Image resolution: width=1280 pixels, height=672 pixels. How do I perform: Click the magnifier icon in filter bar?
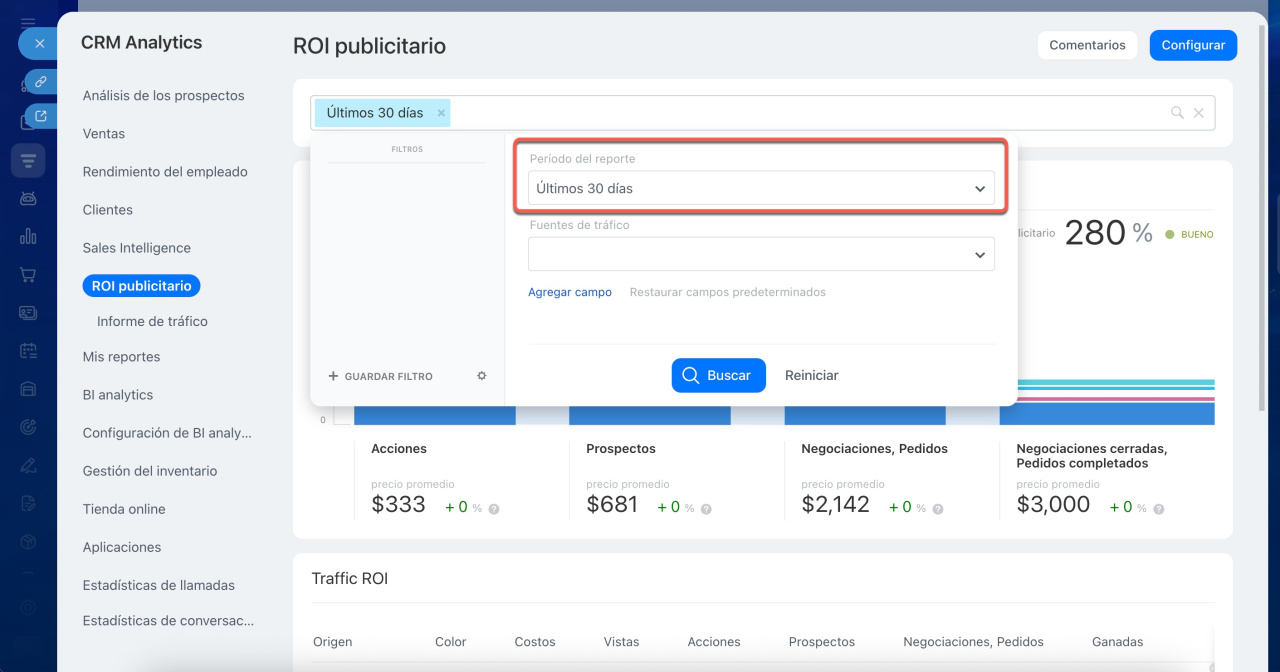click(1177, 113)
